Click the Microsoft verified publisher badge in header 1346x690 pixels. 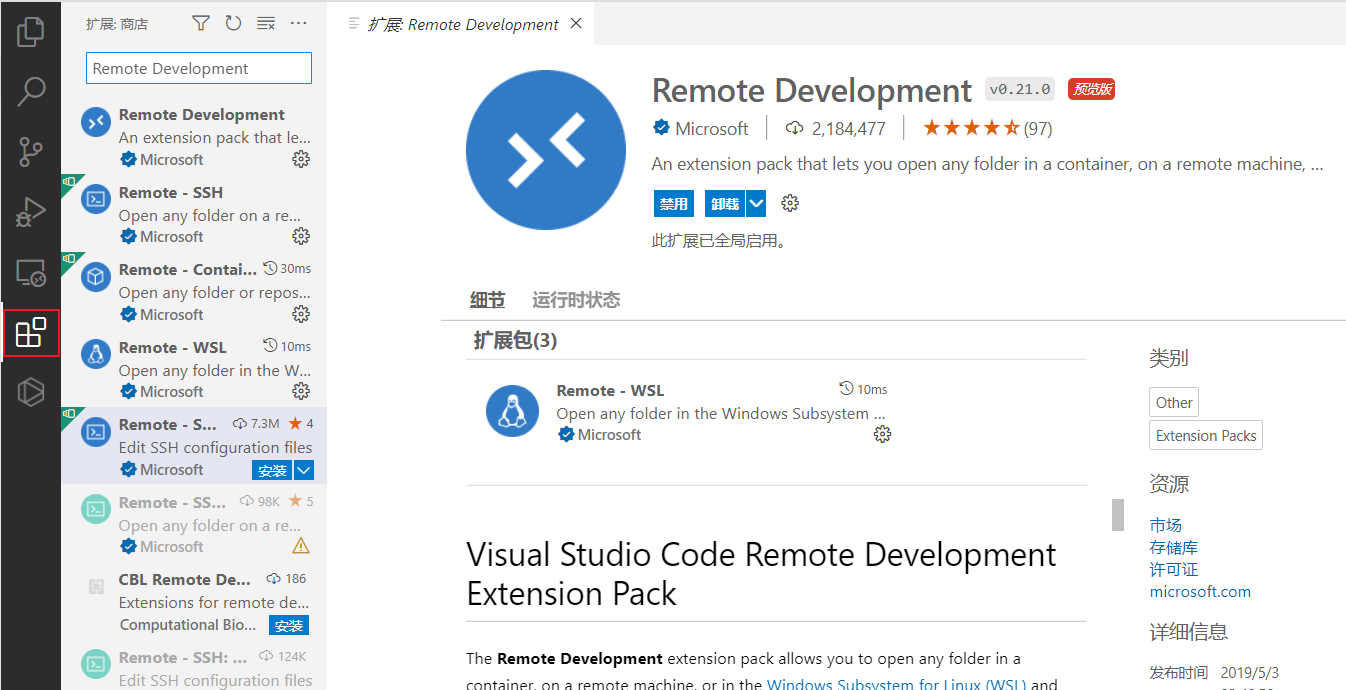(661, 128)
